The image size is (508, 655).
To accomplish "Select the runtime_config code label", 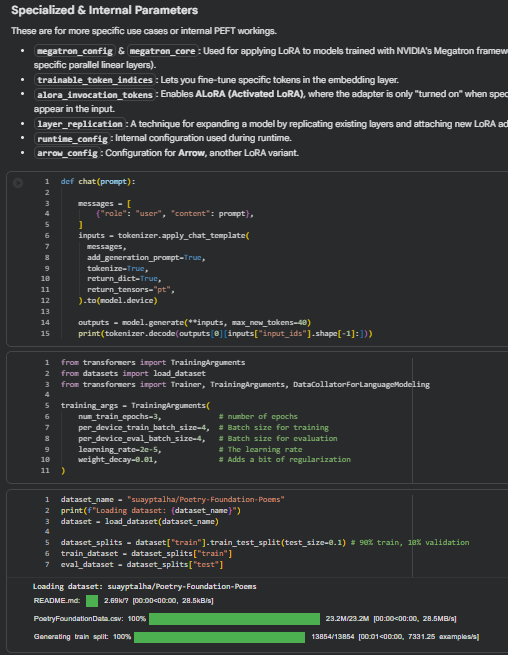I will click(72, 139).
